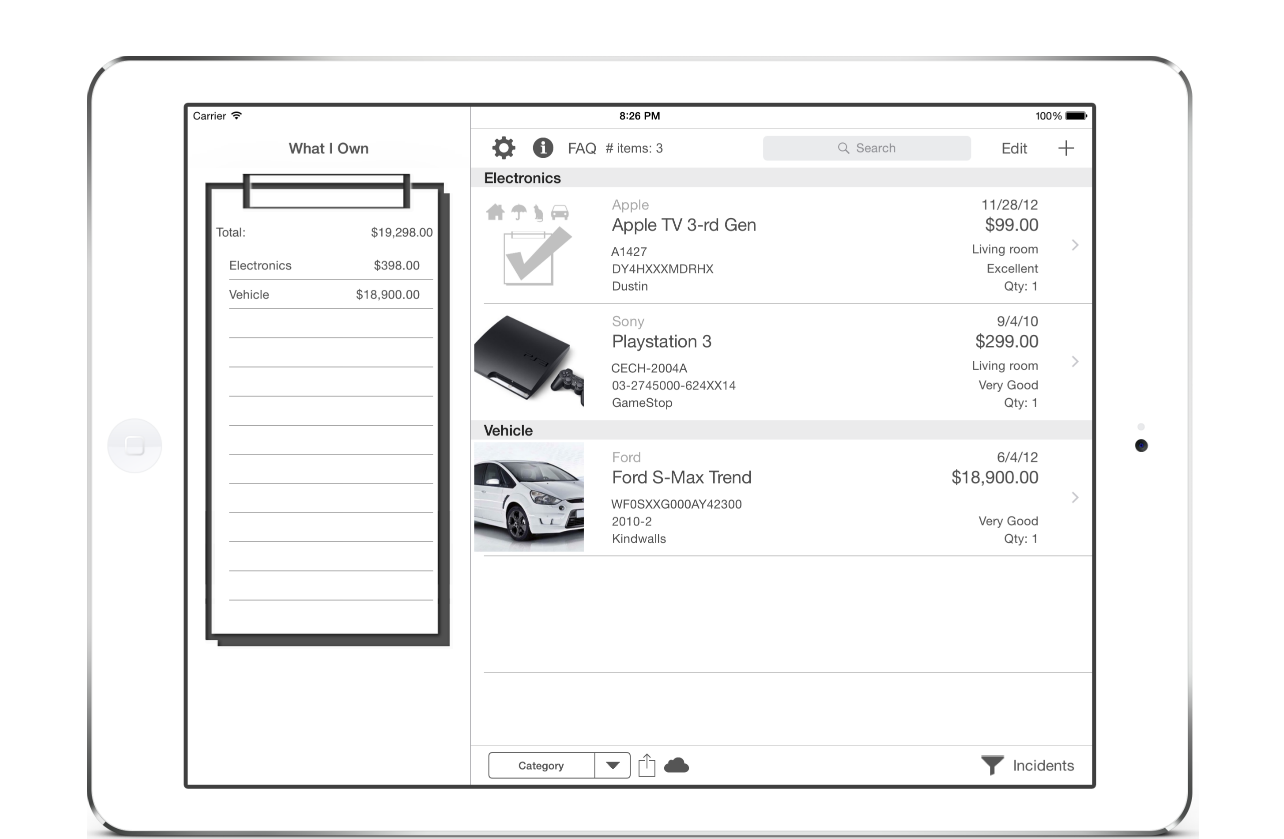The height and width of the screenshot is (839, 1284).
Task: Open the Category dropdown arrow
Action: pyautogui.click(x=612, y=765)
